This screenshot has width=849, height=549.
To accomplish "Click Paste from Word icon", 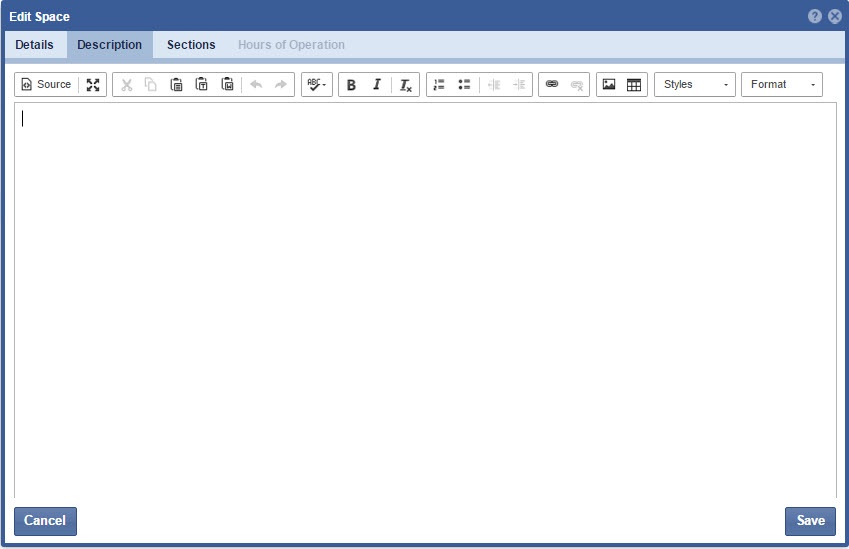I will [x=227, y=85].
